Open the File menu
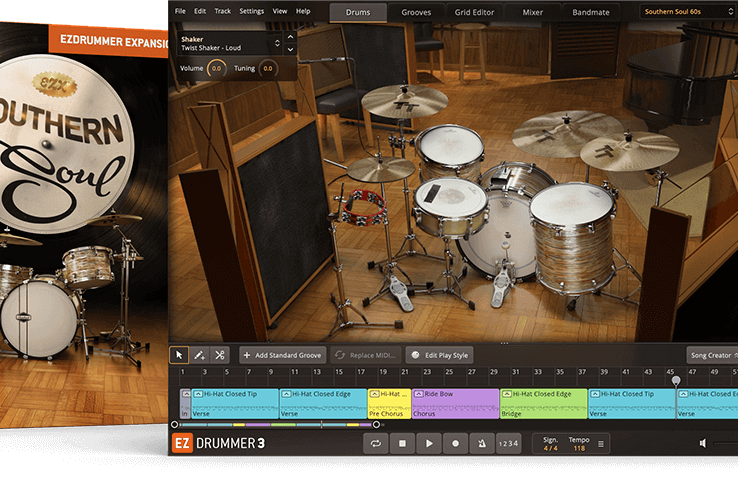The width and height of the screenshot is (738, 488). click(180, 11)
